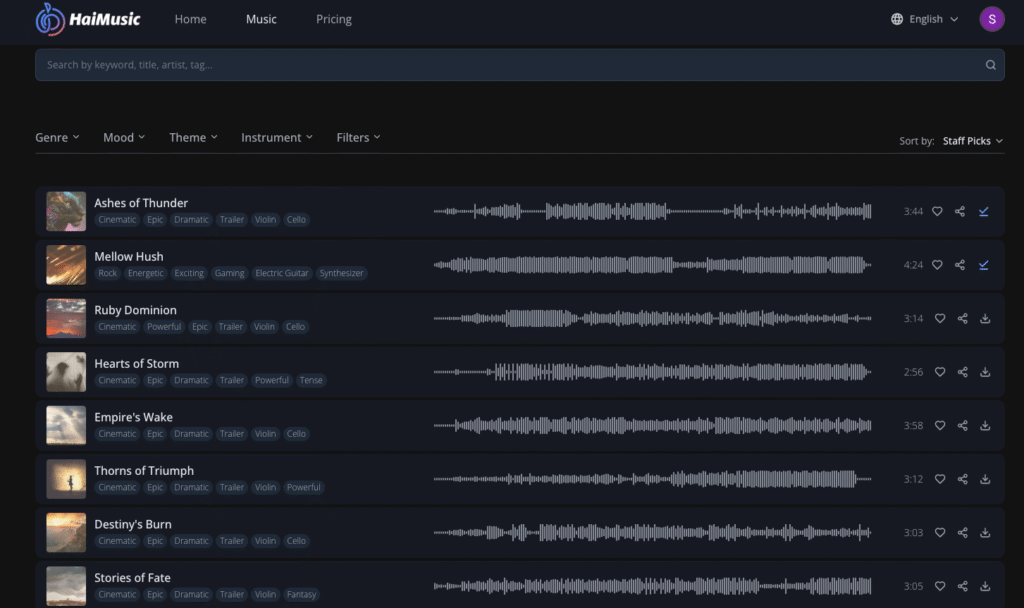This screenshot has height=608, width=1024.
Task: Seek within Mellow Hush waveform
Action: (652, 264)
